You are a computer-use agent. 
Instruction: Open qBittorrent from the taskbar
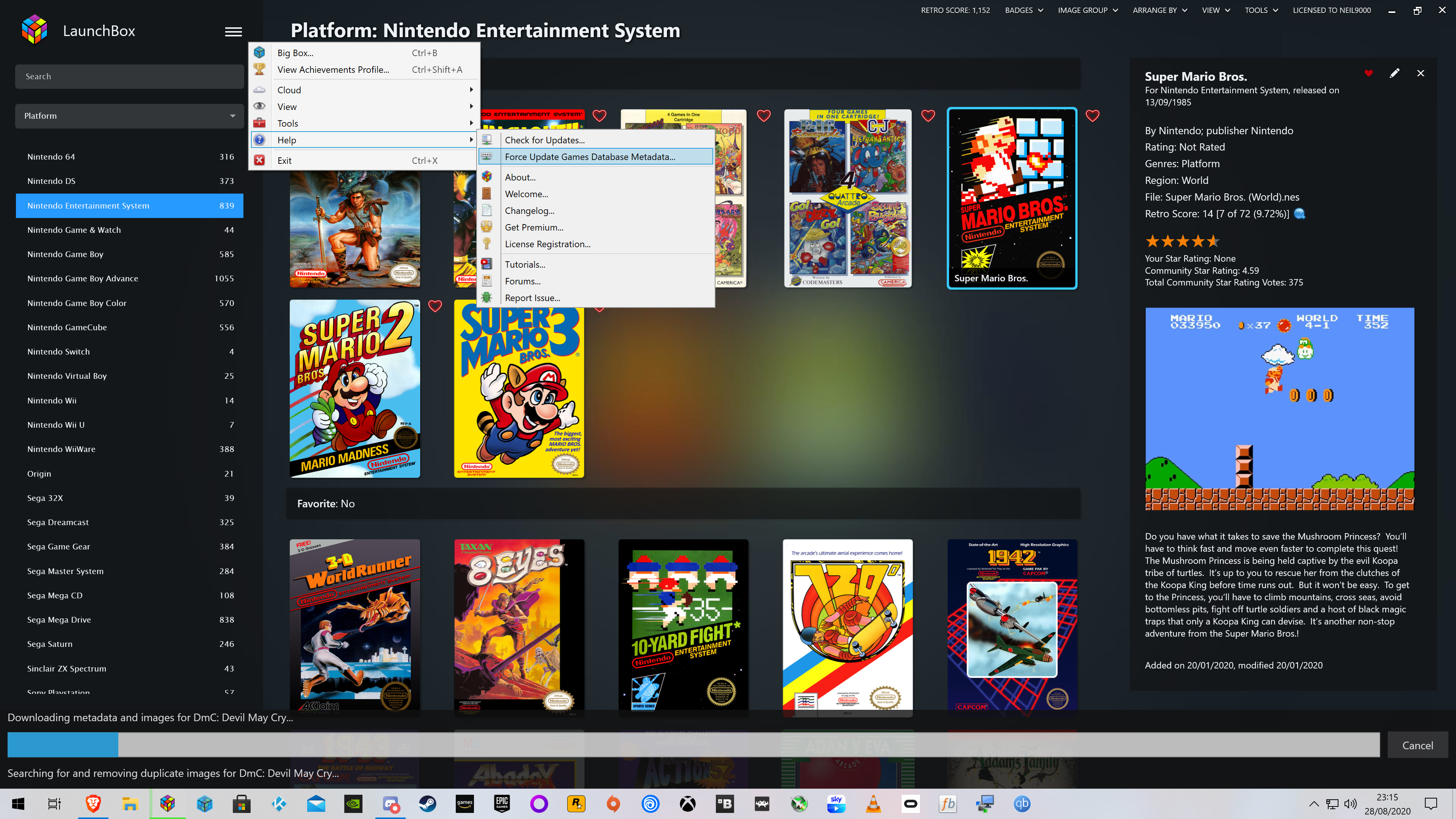point(1021,804)
